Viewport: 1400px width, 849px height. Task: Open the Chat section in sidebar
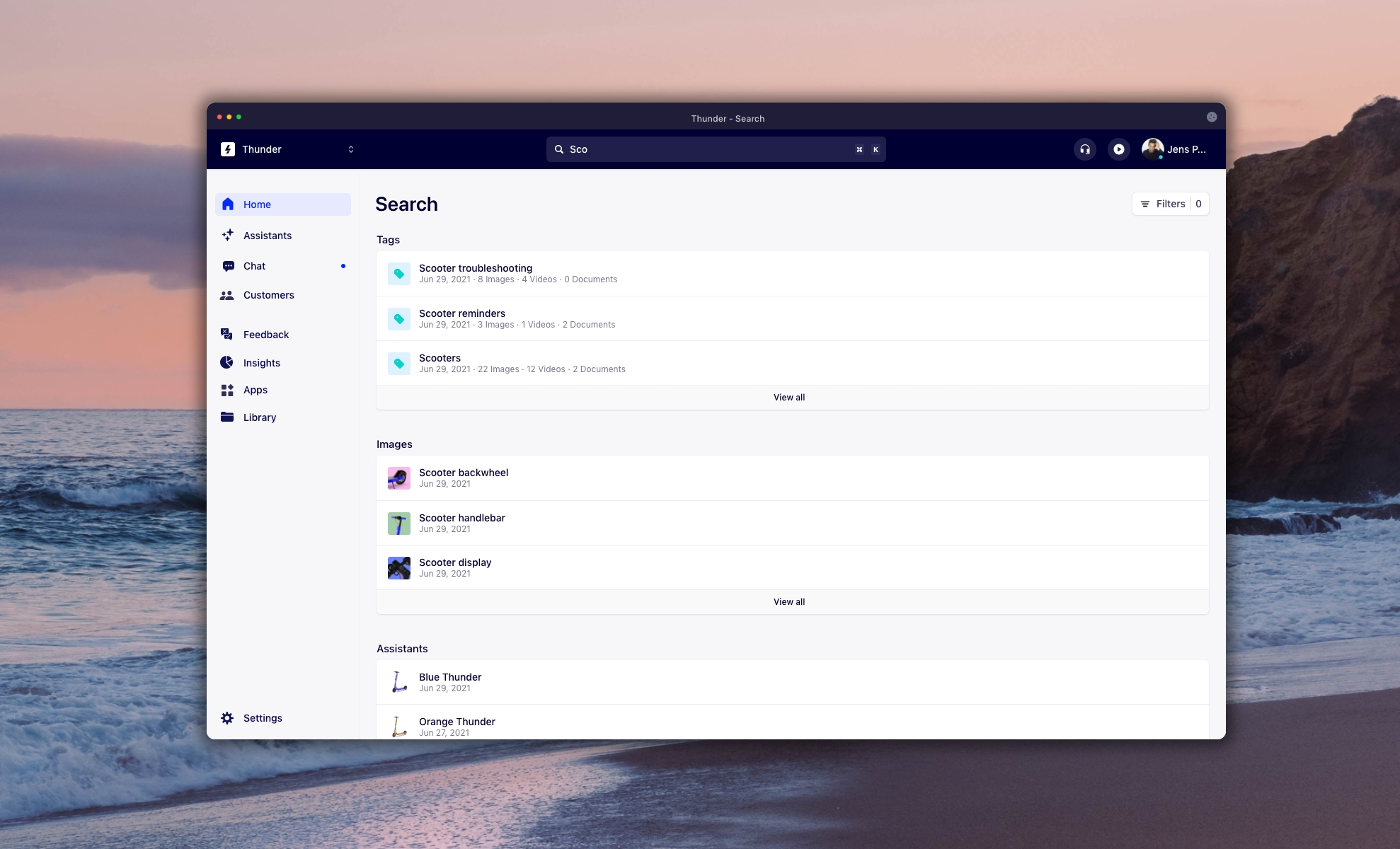(254, 266)
